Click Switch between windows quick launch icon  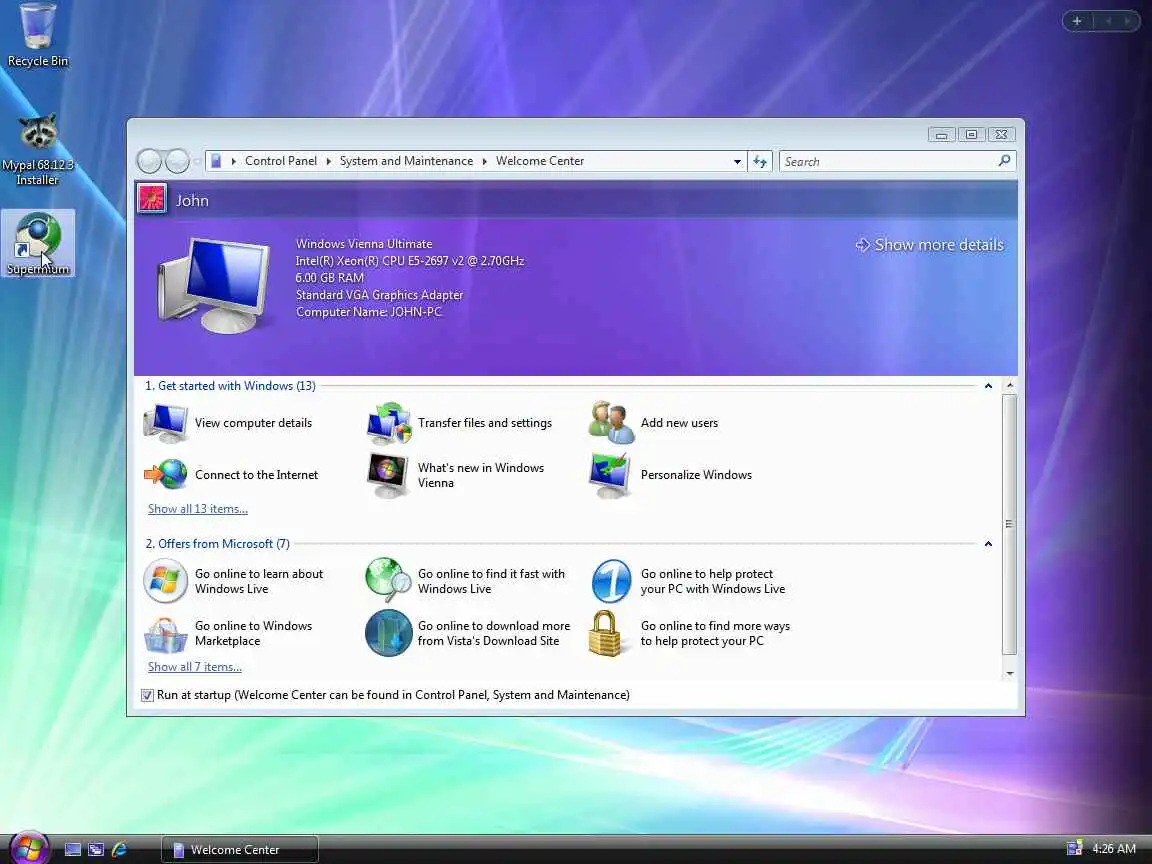96,849
